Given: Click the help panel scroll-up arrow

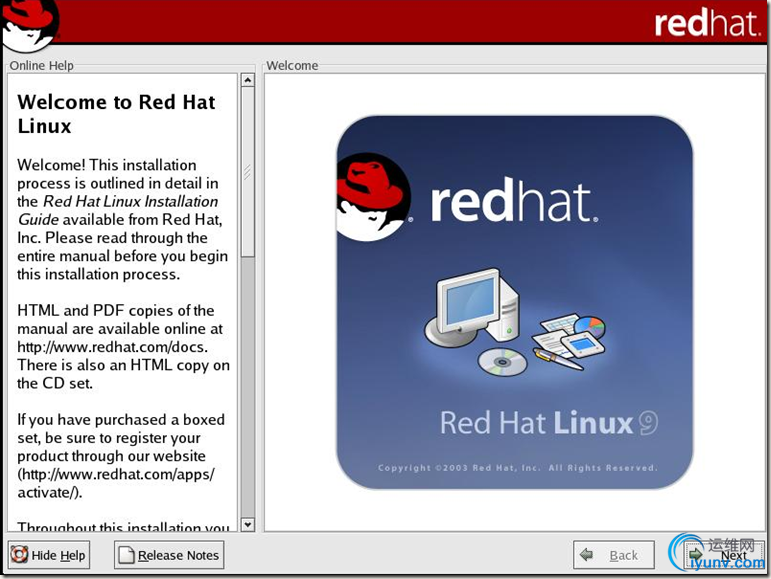Looking at the screenshot, I should (248, 80).
